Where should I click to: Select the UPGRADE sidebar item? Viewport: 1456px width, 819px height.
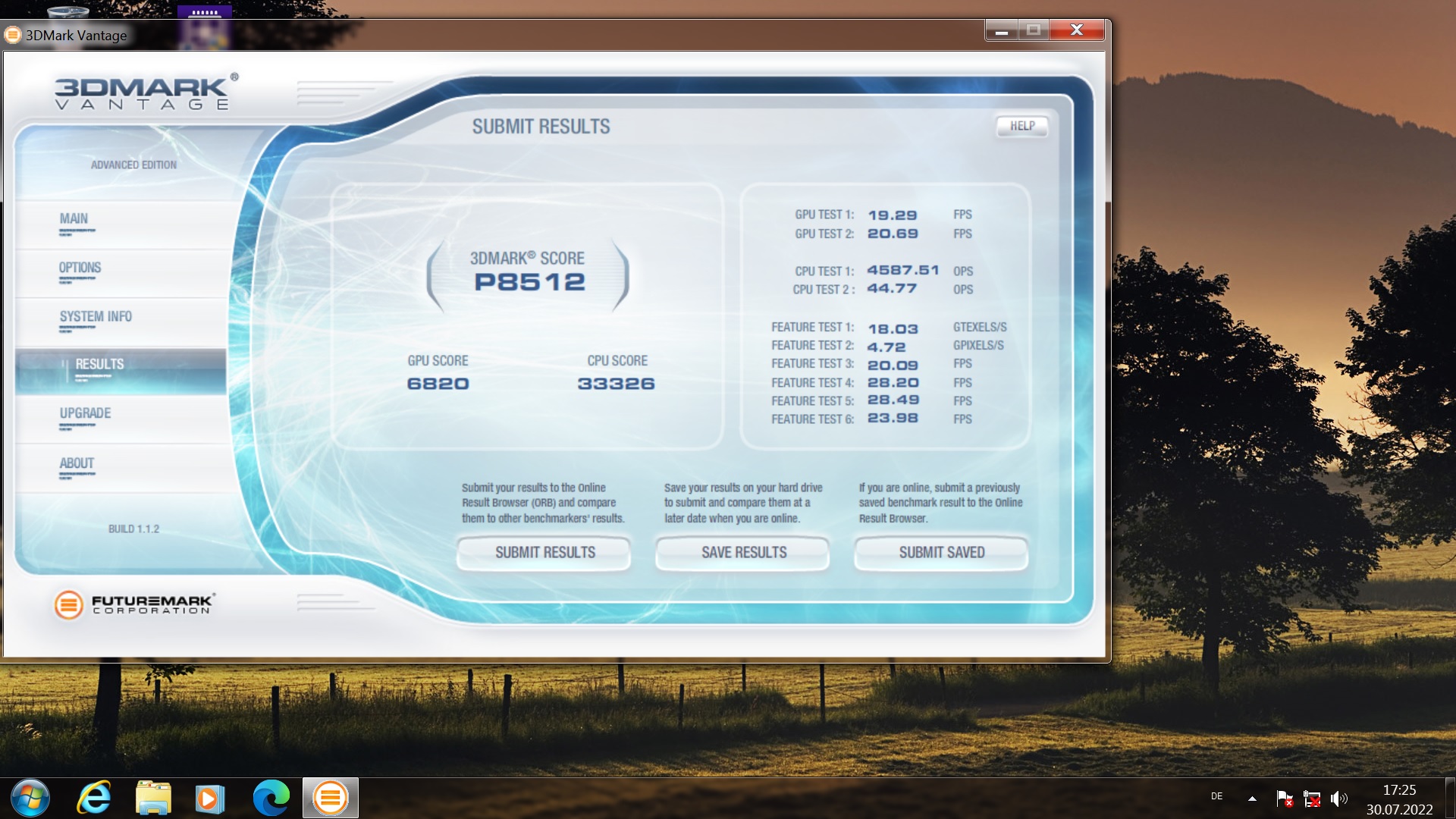(x=85, y=414)
